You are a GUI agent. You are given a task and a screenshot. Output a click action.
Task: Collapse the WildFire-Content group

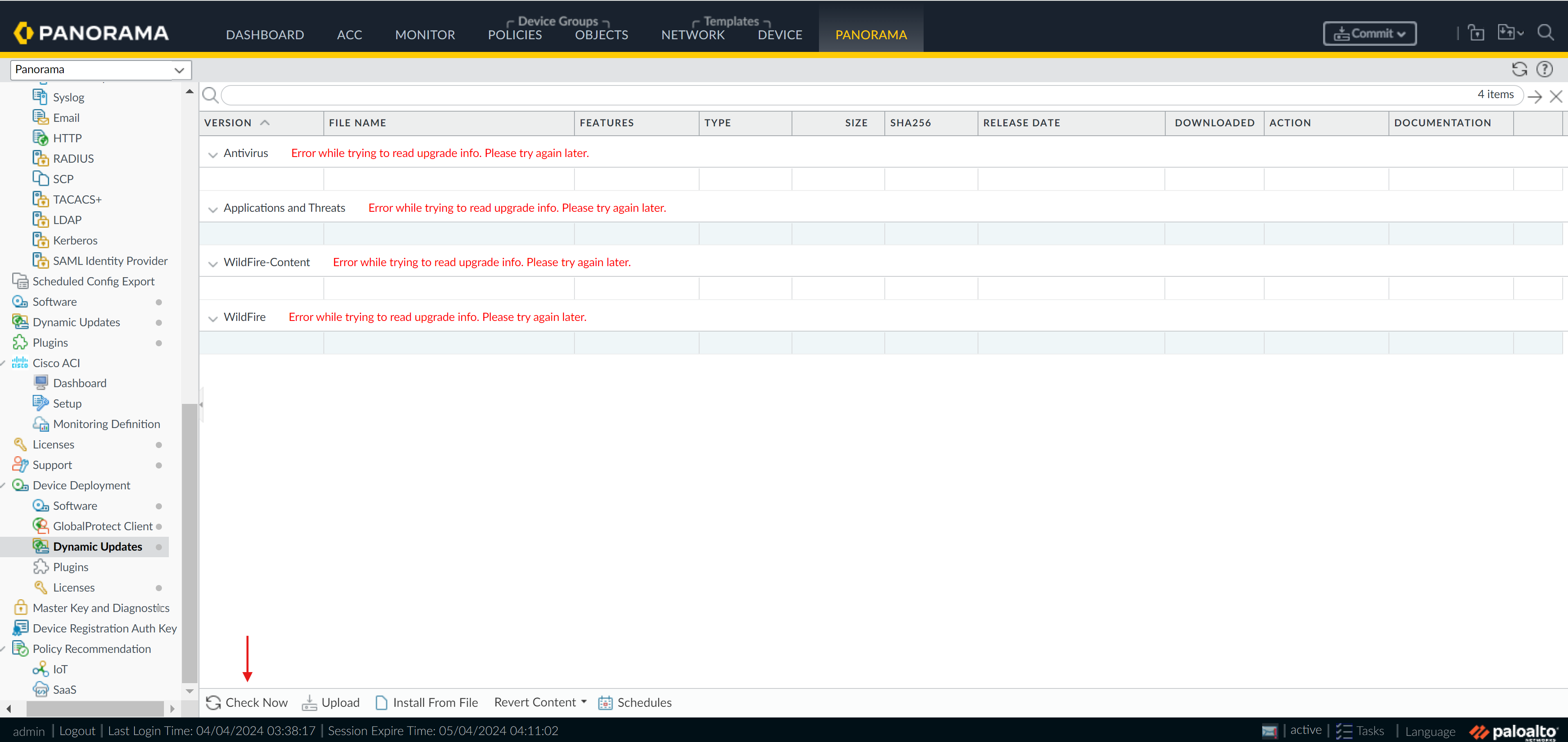tap(213, 263)
